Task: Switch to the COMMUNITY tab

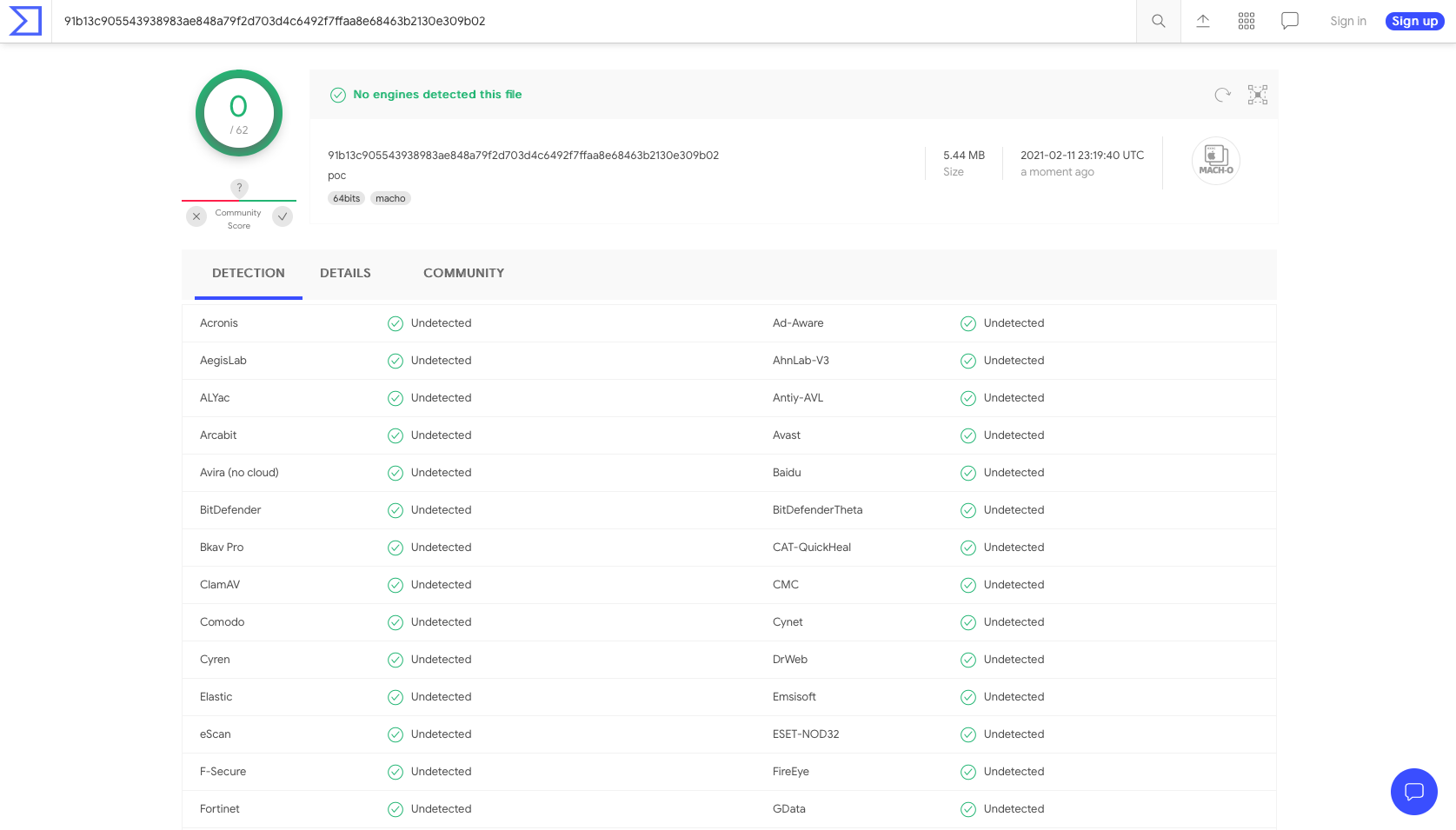Action: pos(463,273)
